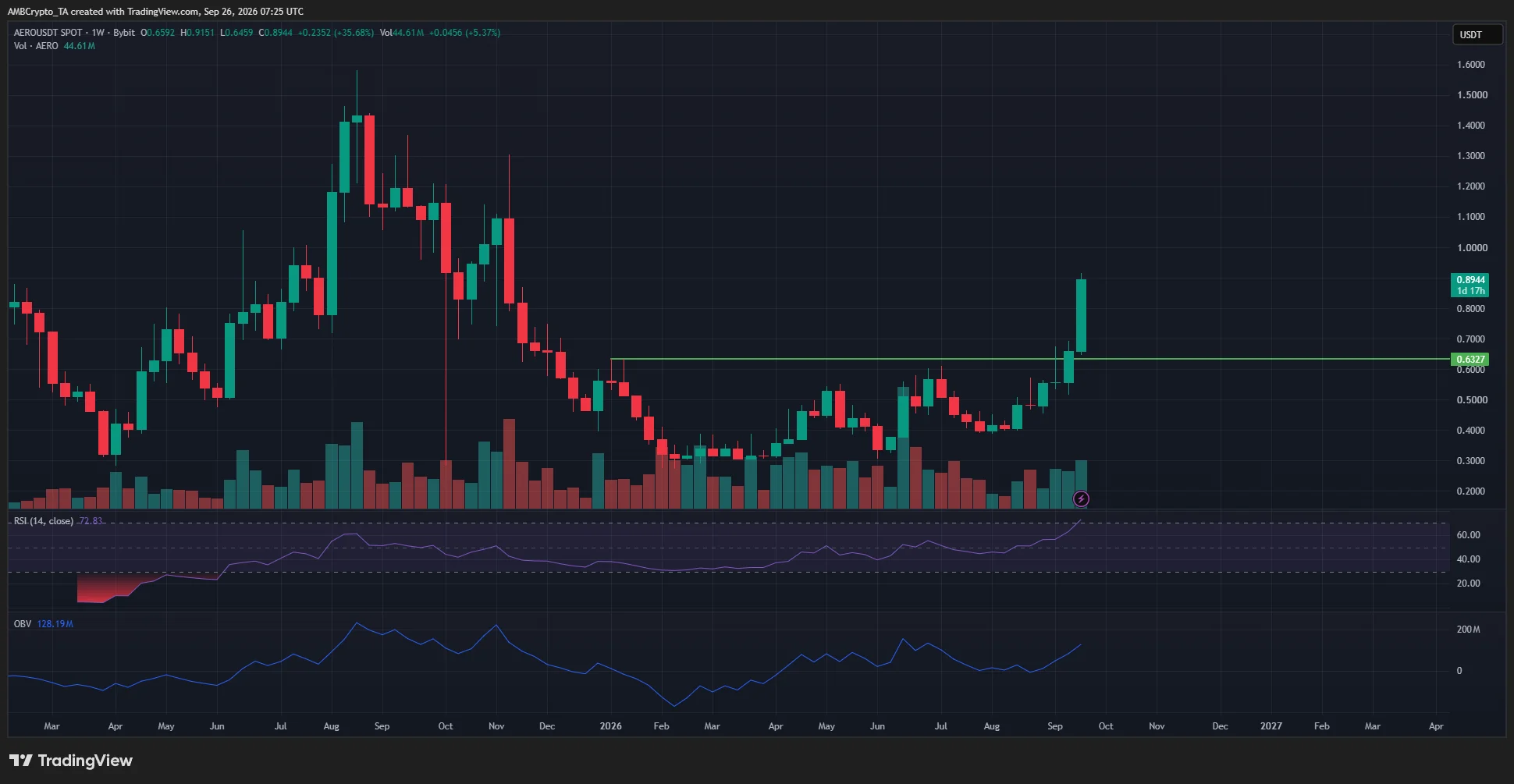Viewport: 1514px width, 784px height.
Task: Click the red RSI oversold shaded area
Action: pyautogui.click(x=109, y=589)
